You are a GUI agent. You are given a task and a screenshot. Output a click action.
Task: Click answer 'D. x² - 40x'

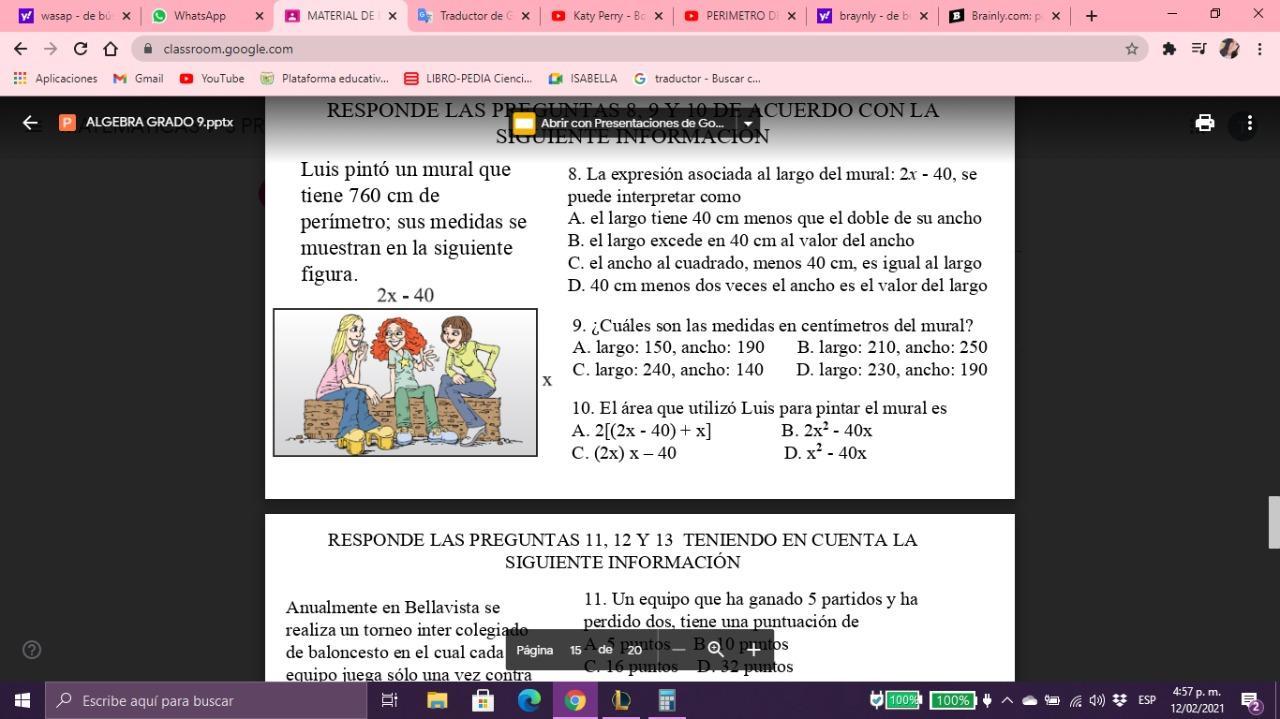(x=825, y=452)
